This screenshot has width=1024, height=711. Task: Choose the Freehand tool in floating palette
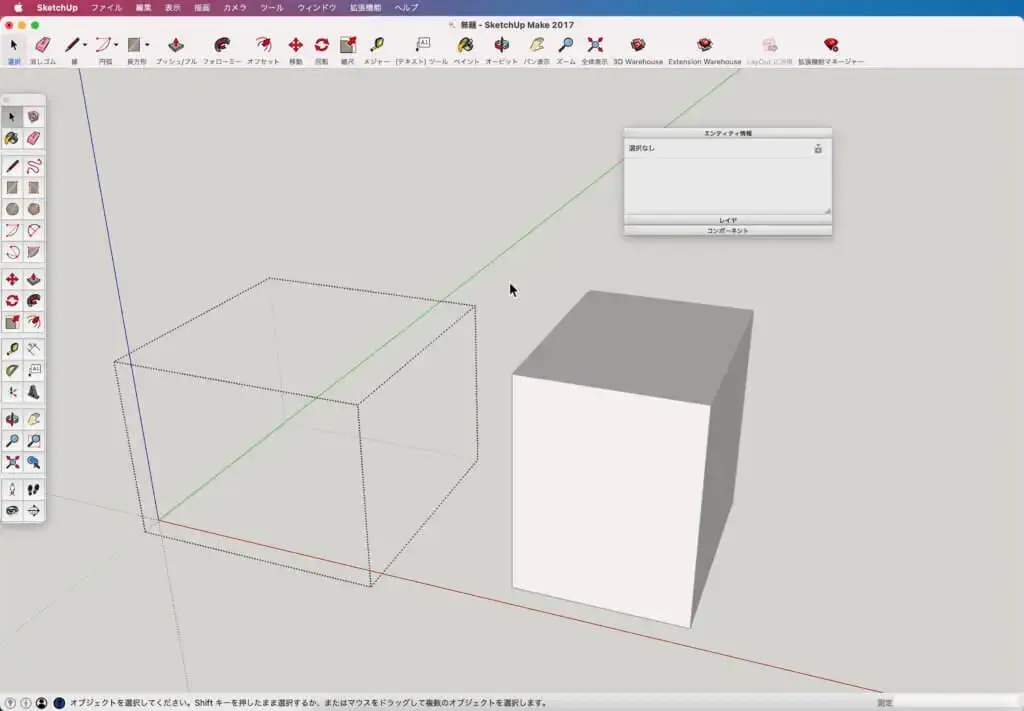pyautogui.click(x=33, y=166)
